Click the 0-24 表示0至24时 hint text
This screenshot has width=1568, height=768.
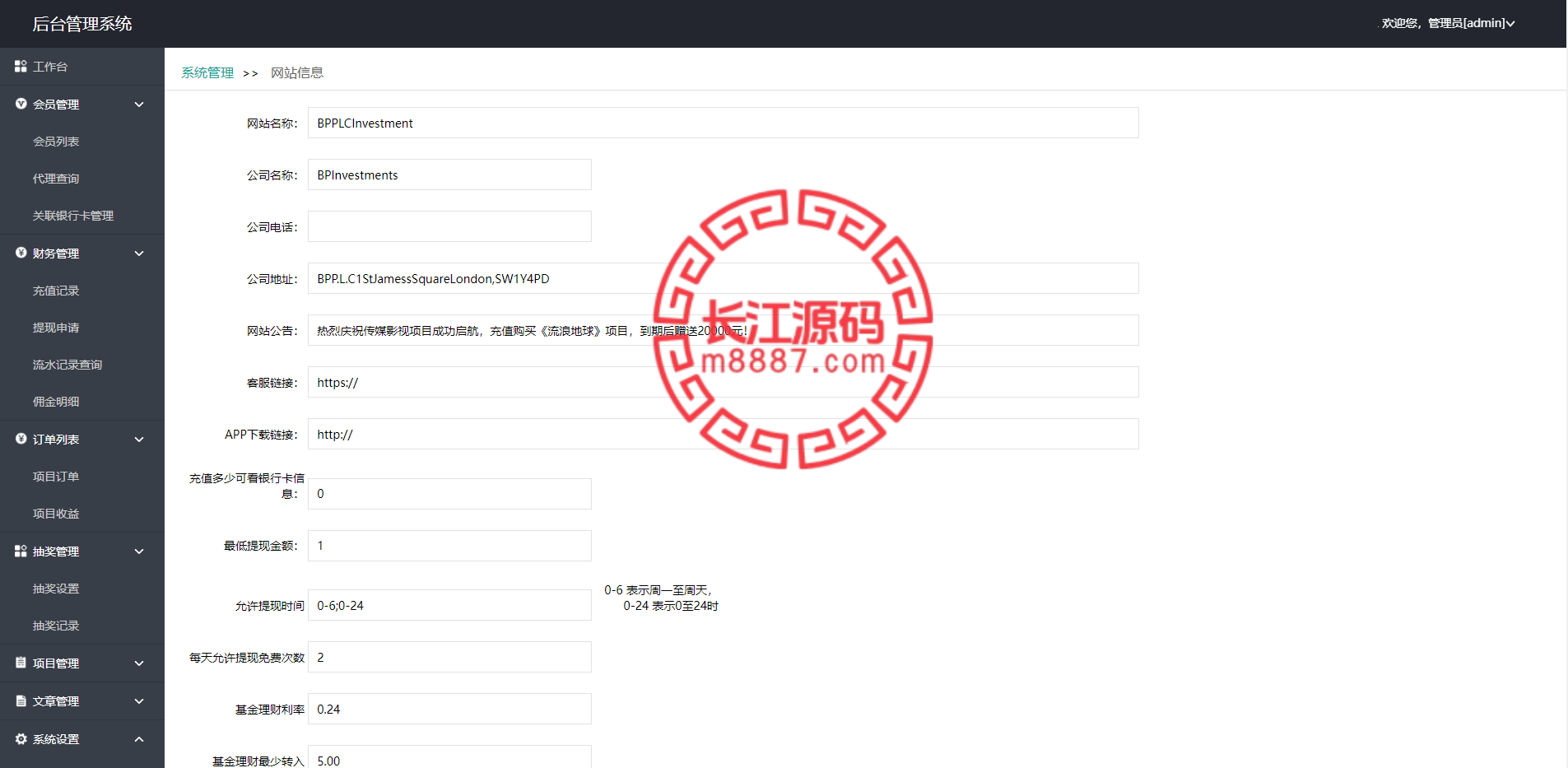671,606
